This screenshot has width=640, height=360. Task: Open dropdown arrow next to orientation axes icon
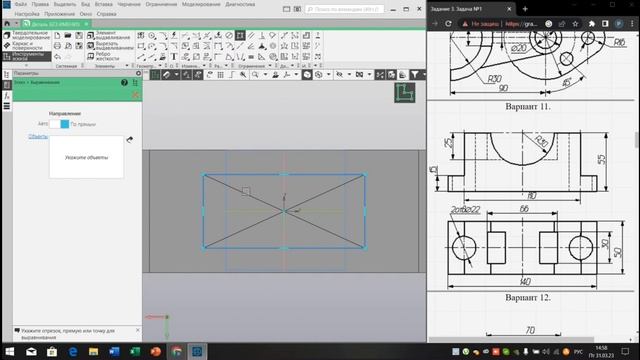click(x=296, y=75)
